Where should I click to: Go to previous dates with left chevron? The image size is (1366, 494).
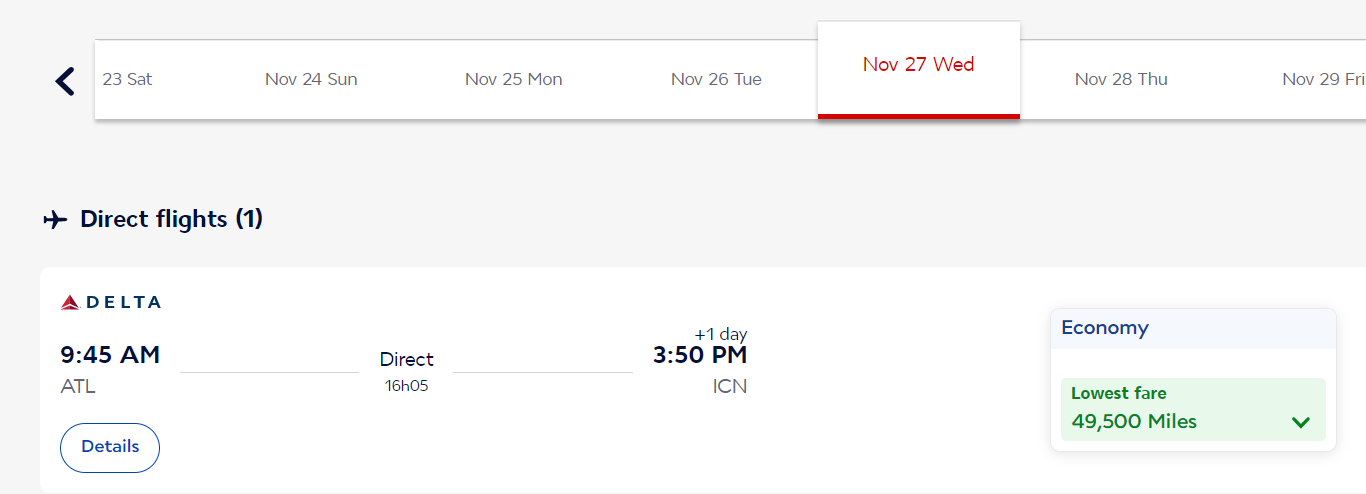pyautogui.click(x=65, y=81)
